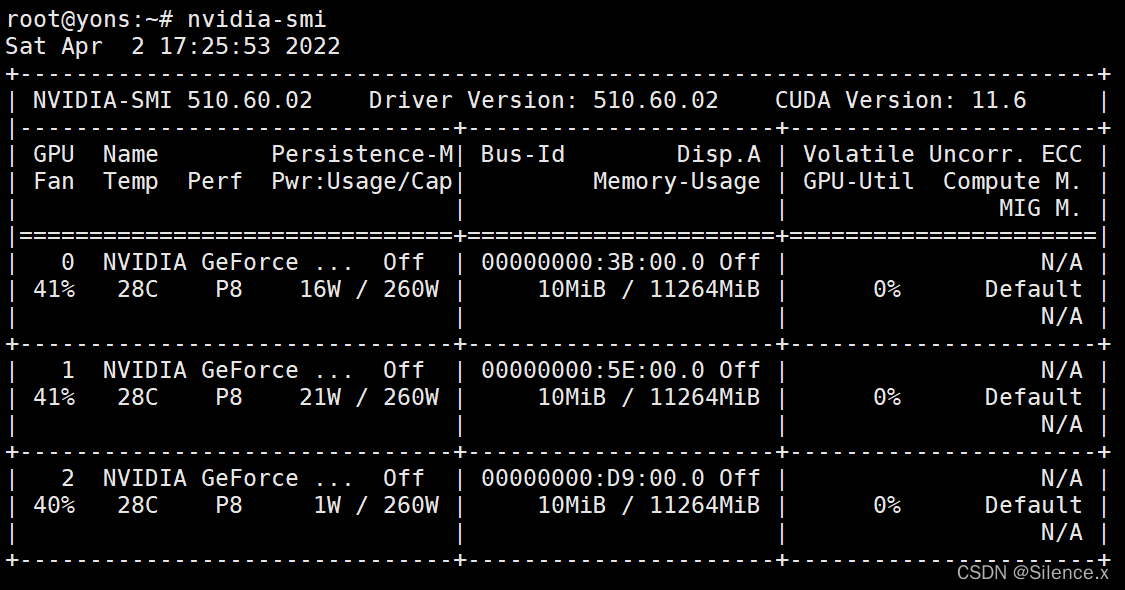Click the 'Disp.A' column header
The image size is (1125, 590).
click(x=718, y=154)
